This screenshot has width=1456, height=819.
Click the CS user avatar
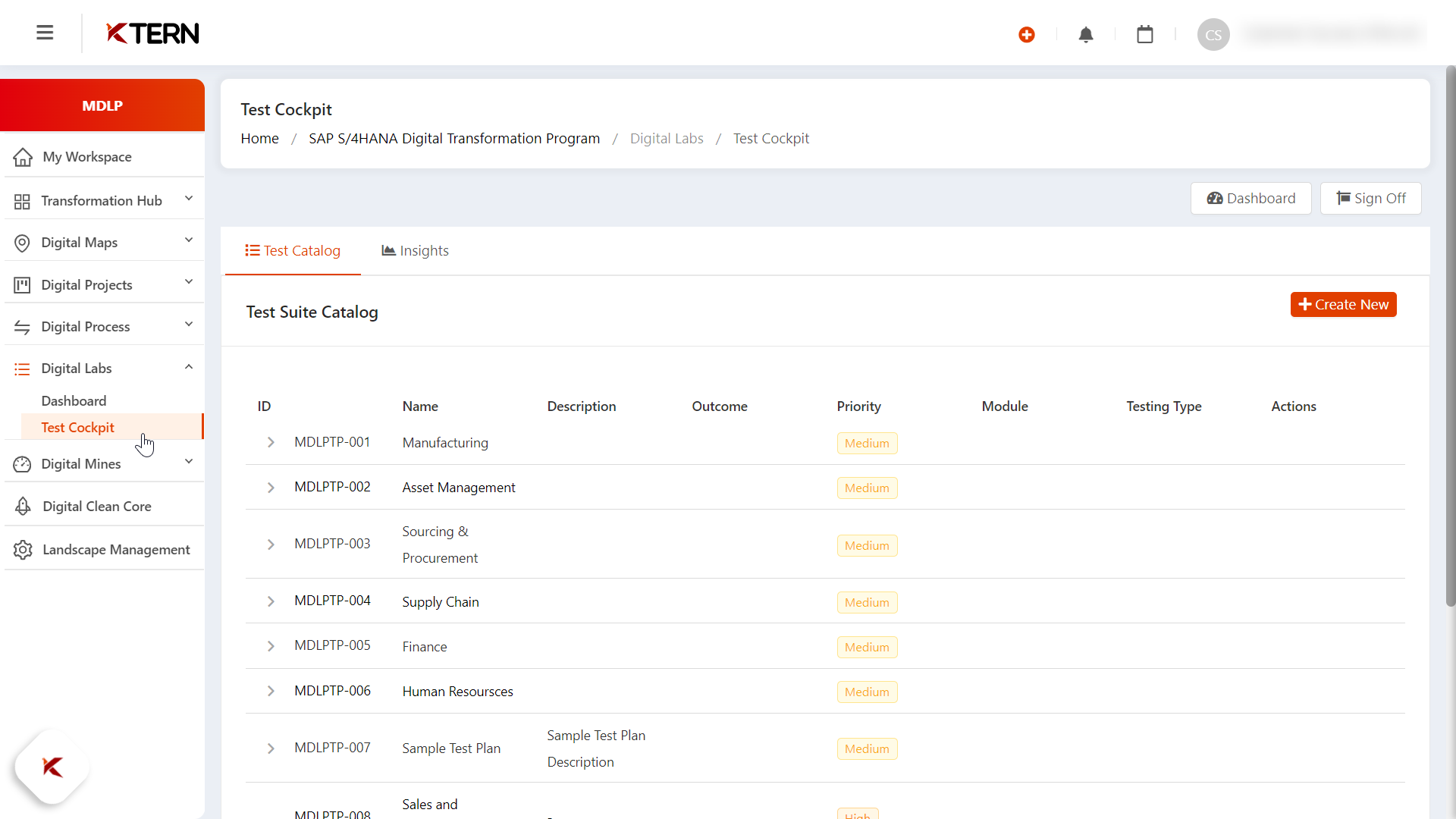click(x=1213, y=34)
